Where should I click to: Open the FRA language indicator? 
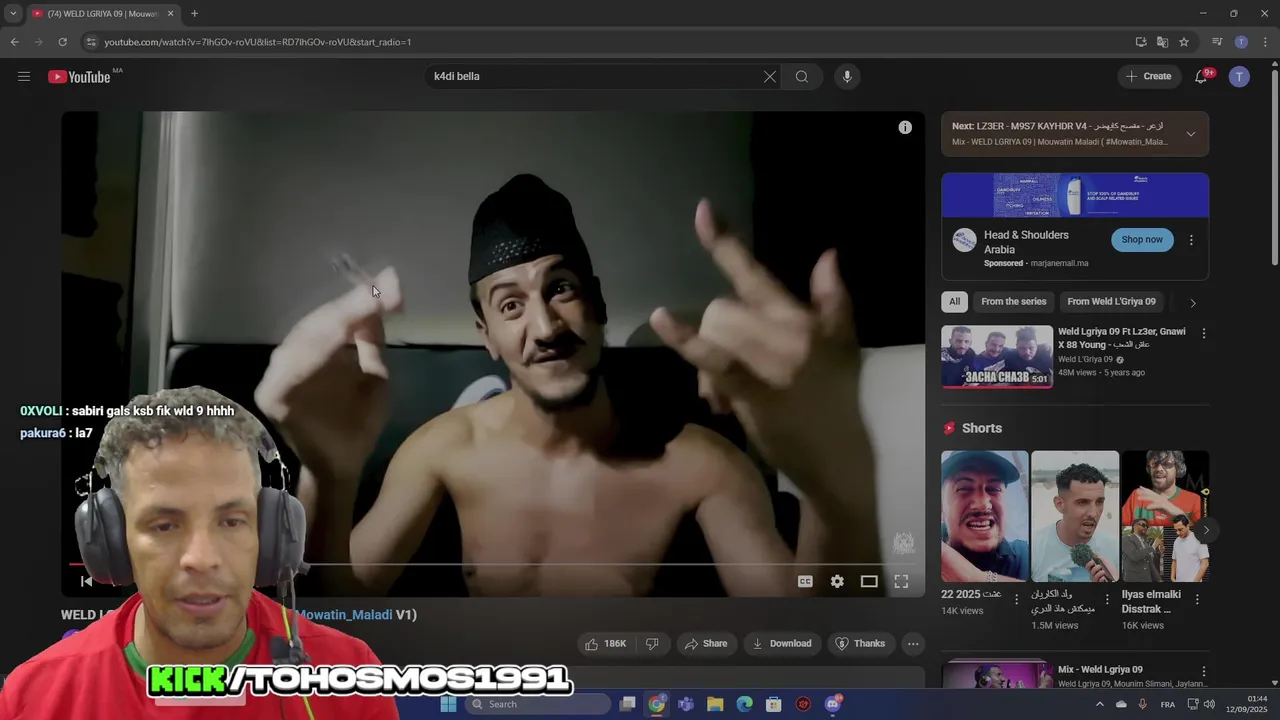(x=1167, y=705)
